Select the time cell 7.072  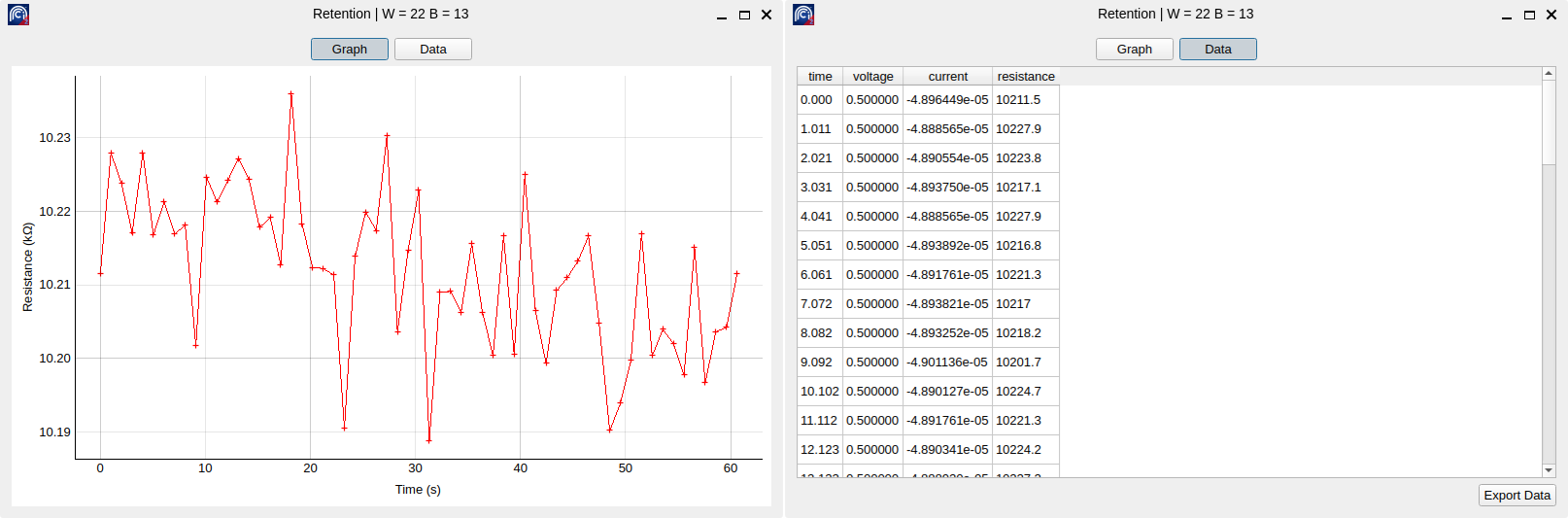(820, 304)
